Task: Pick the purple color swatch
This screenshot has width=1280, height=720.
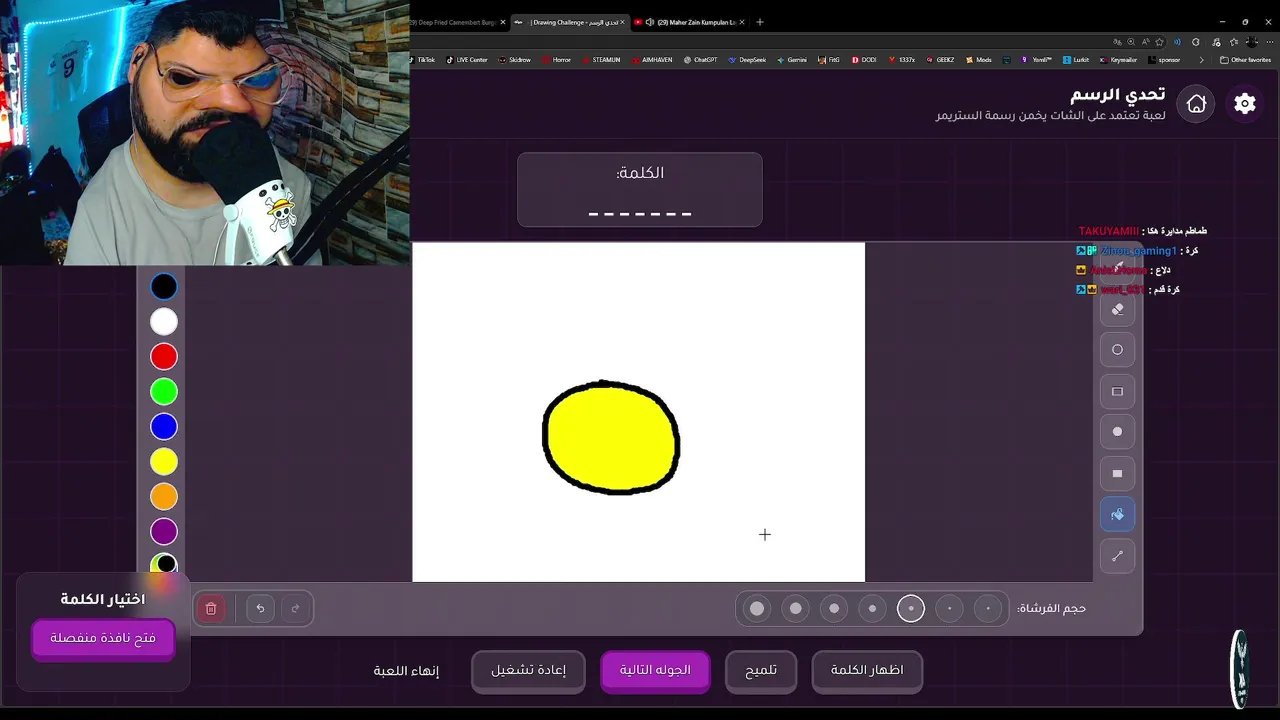Action: click(x=164, y=532)
